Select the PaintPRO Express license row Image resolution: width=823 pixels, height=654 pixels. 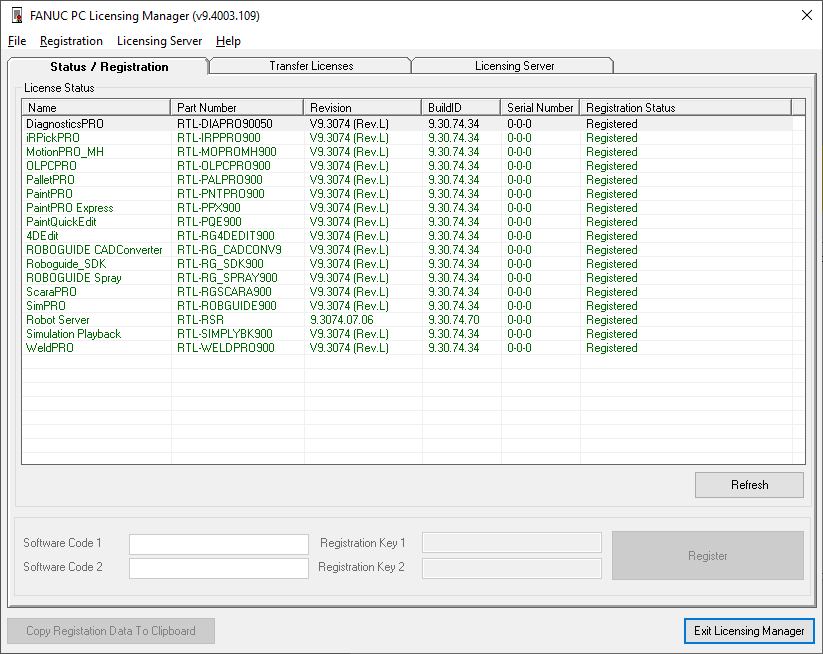(x=407, y=208)
